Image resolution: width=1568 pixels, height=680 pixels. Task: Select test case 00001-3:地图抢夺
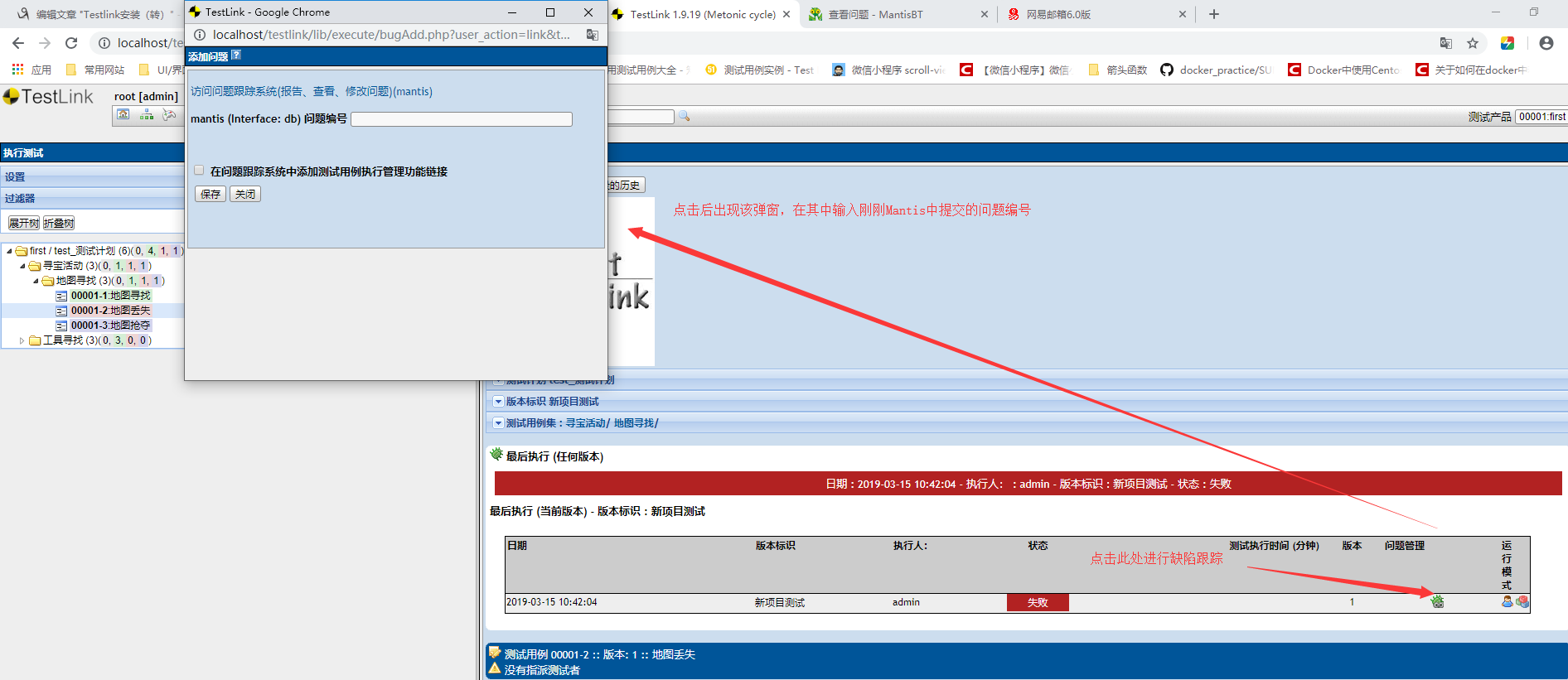coord(111,326)
